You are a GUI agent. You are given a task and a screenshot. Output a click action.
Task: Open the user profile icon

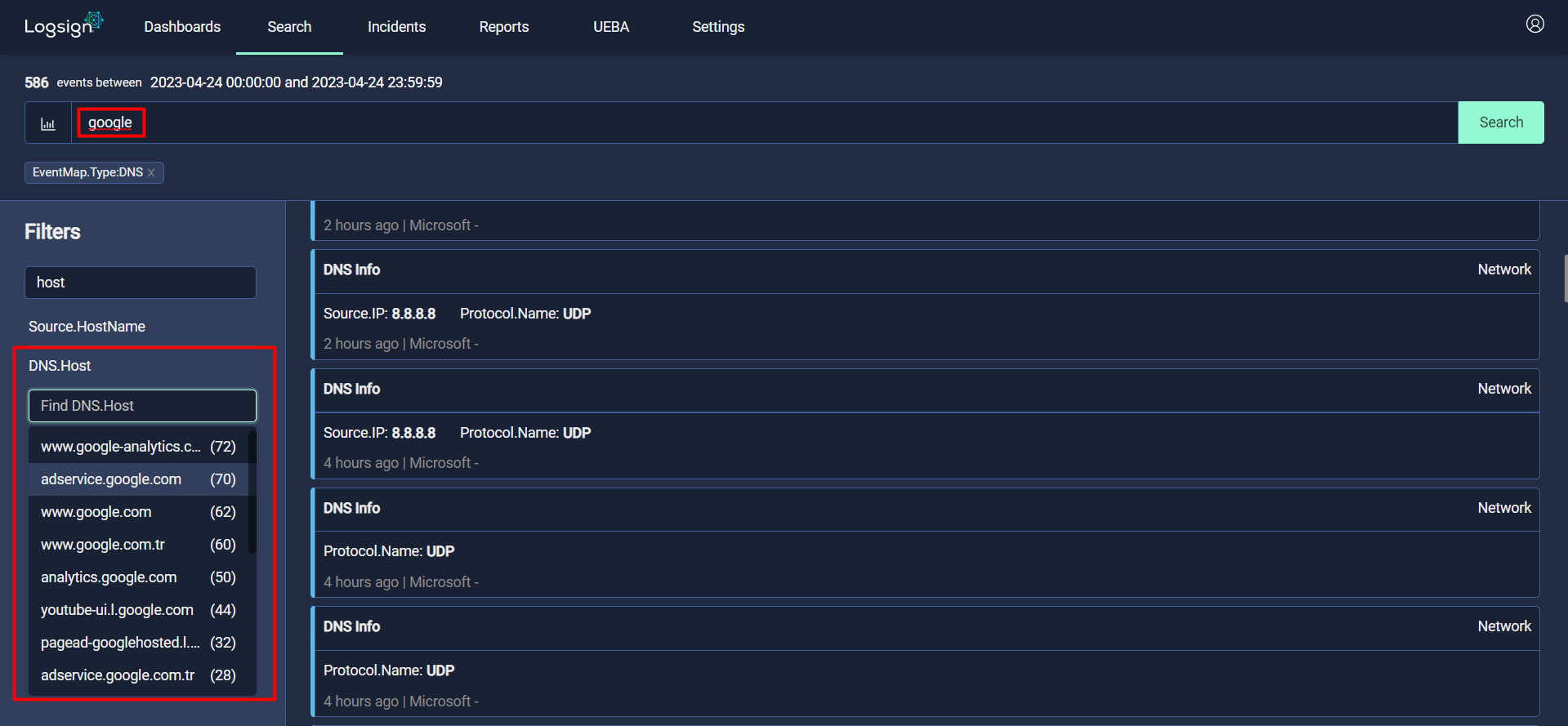pos(1534,24)
